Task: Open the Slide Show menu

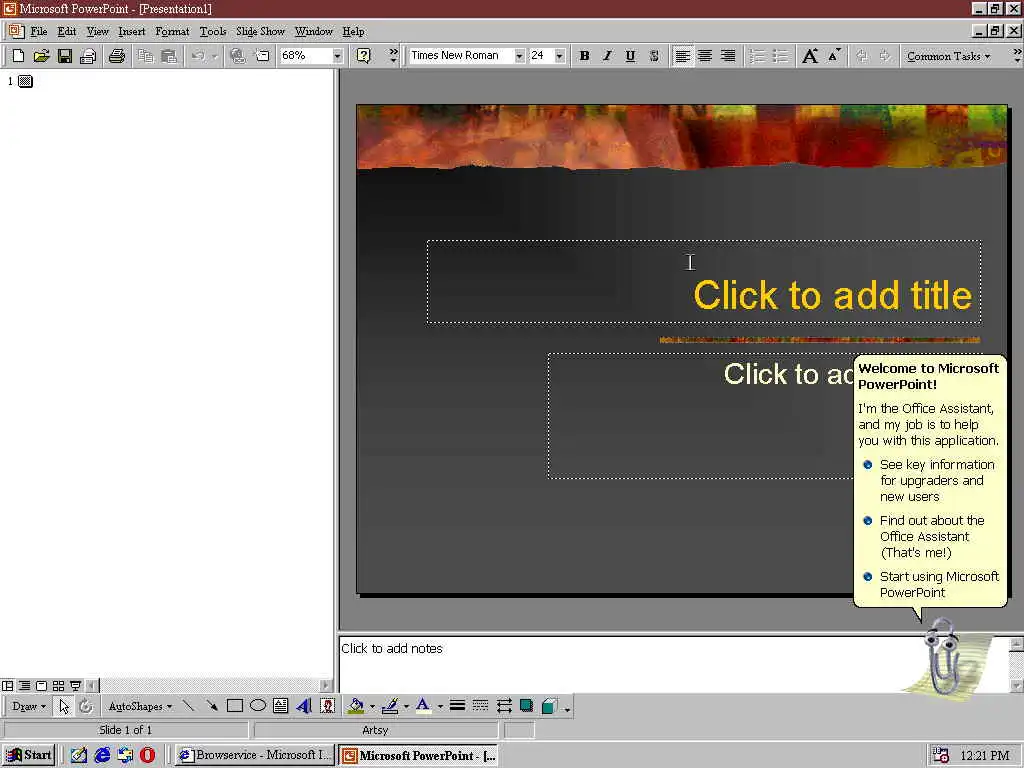Action: [x=261, y=31]
